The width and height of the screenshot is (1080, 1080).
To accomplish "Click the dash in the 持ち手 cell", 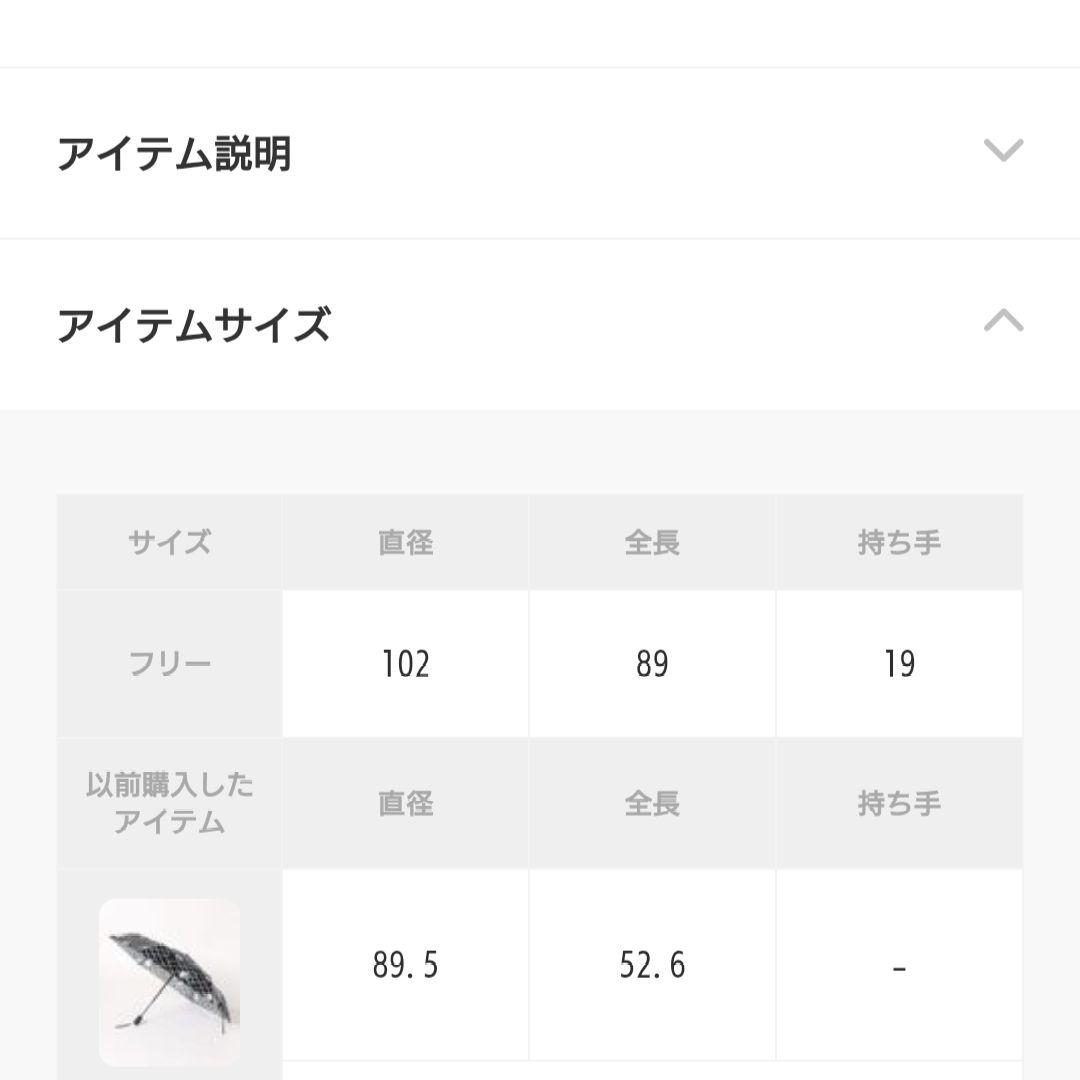I will pyautogui.click(x=899, y=964).
